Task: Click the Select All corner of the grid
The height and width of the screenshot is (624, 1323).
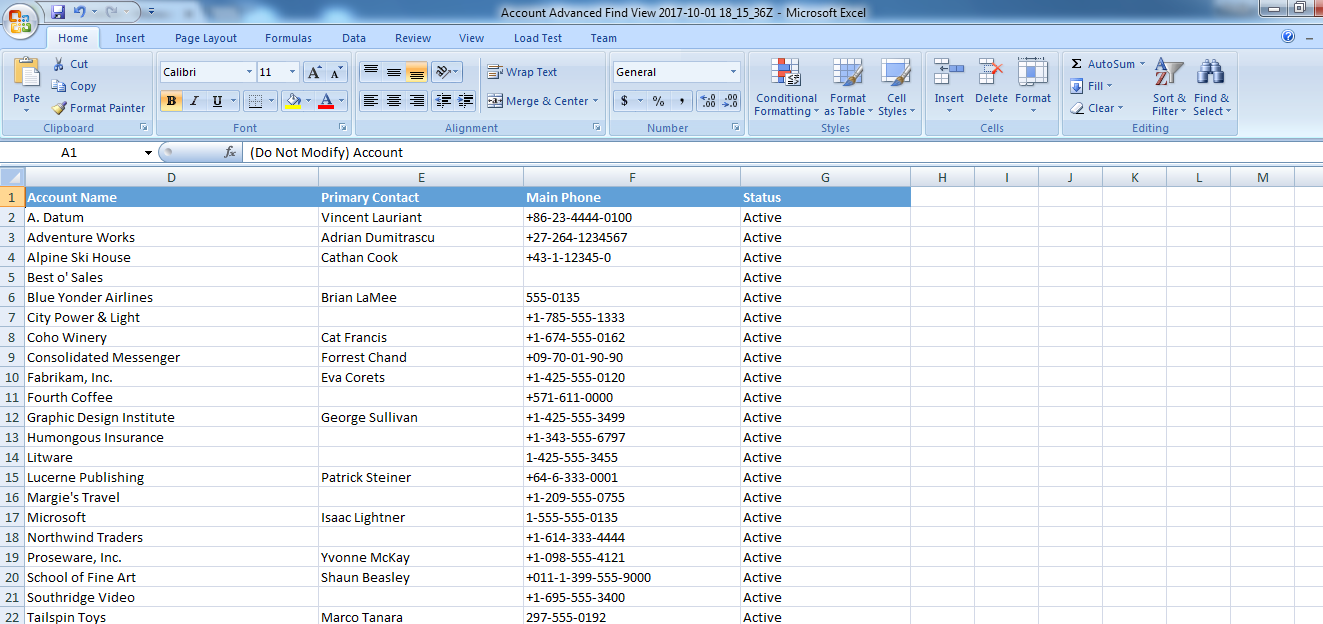Action: click(x=12, y=177)
